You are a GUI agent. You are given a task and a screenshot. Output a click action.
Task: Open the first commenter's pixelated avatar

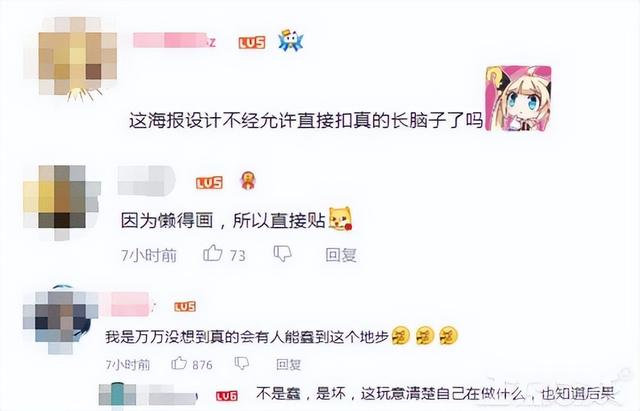(x=72, y=56)
